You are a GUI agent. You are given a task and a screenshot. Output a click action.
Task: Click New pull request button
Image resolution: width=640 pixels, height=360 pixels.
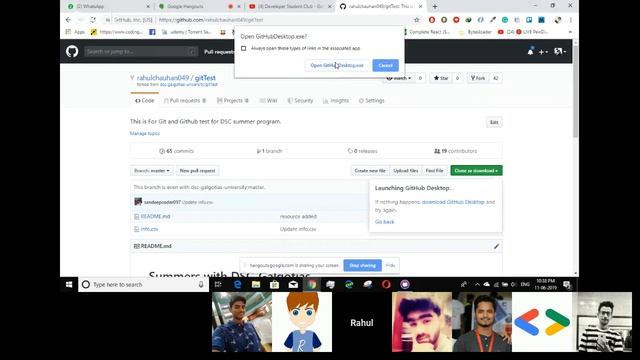[x=198, y=171]
